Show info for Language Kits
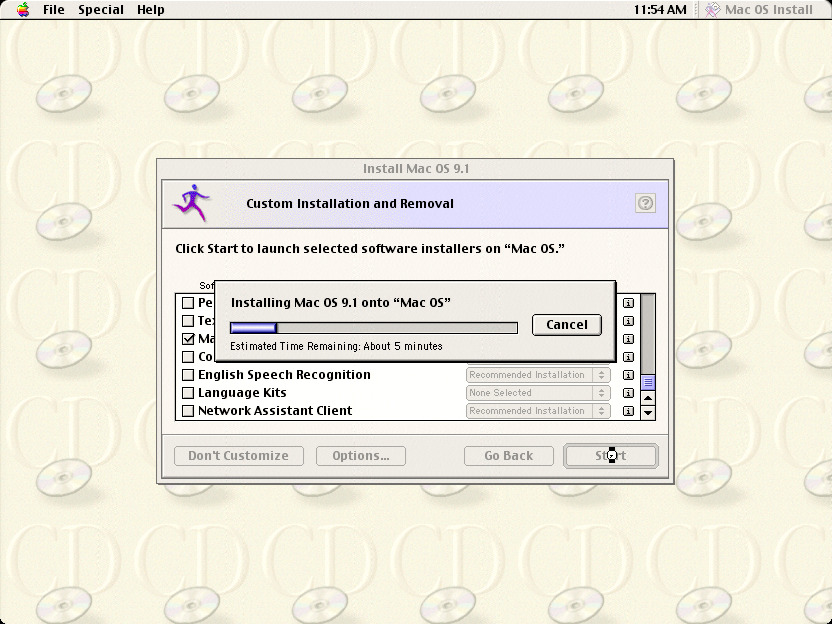 (628, 393)
